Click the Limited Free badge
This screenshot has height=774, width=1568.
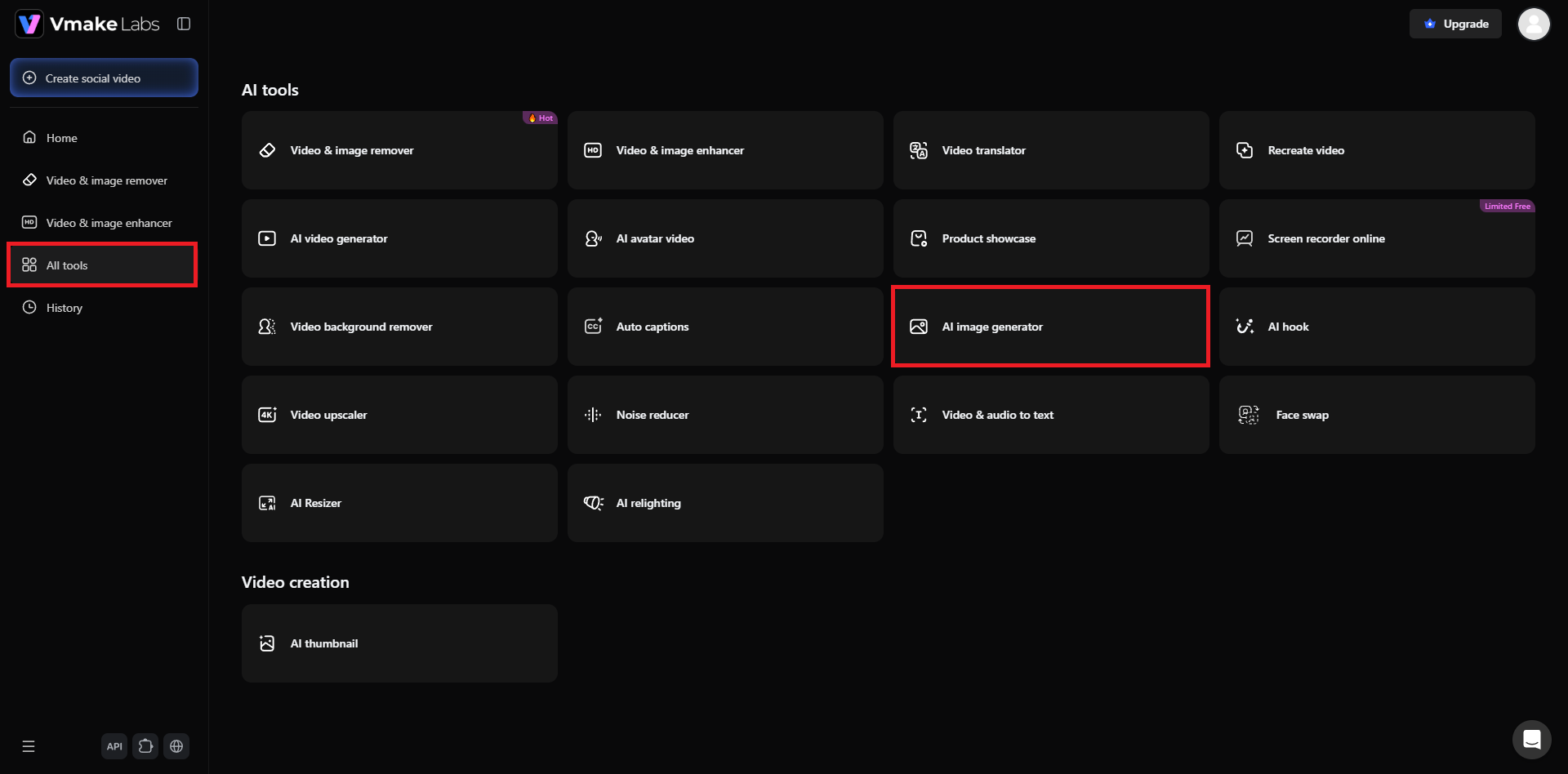pyautogui.click(x=1508, y=206)
